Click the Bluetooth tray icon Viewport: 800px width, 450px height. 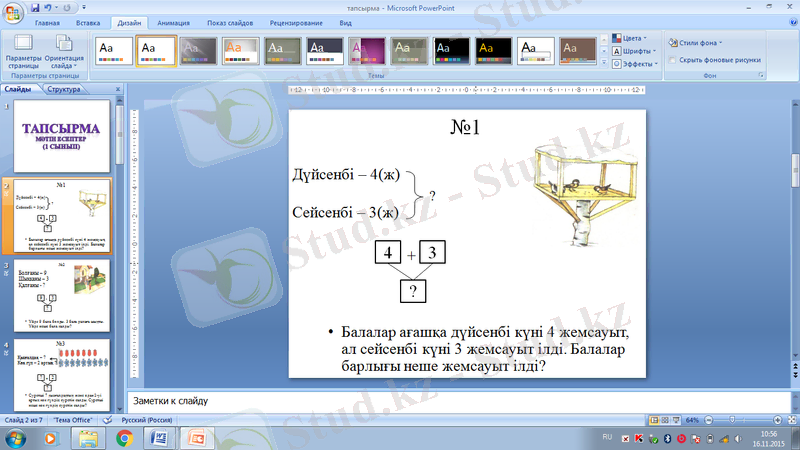click(667, 439)
